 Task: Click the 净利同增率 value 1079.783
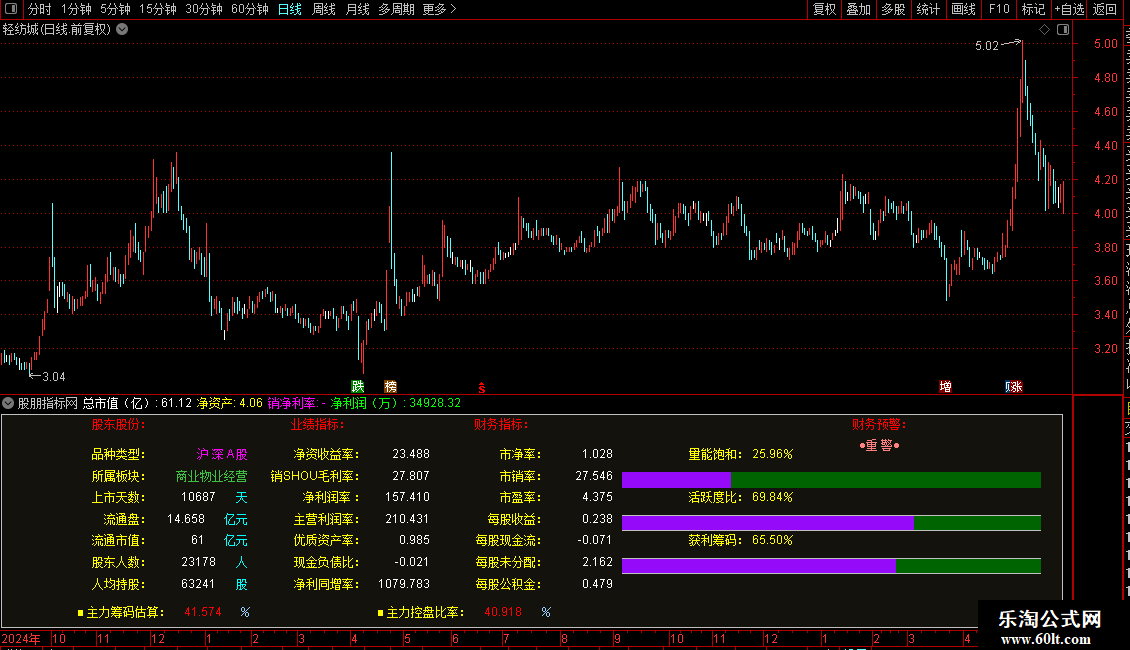(x=404, y=584)
